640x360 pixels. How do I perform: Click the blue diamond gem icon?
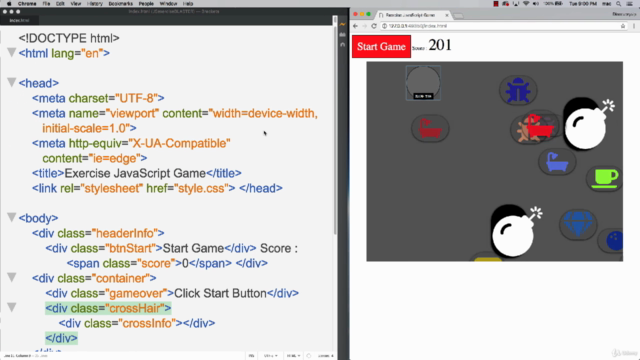(578, 223)
